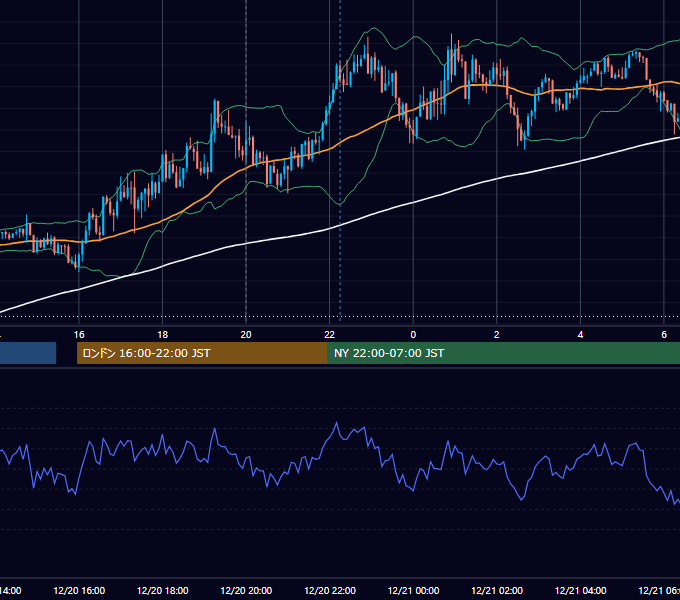The image size is (680, 600).
Task: Click the 12/21 04:00 time label
Action: coord(581,590)
